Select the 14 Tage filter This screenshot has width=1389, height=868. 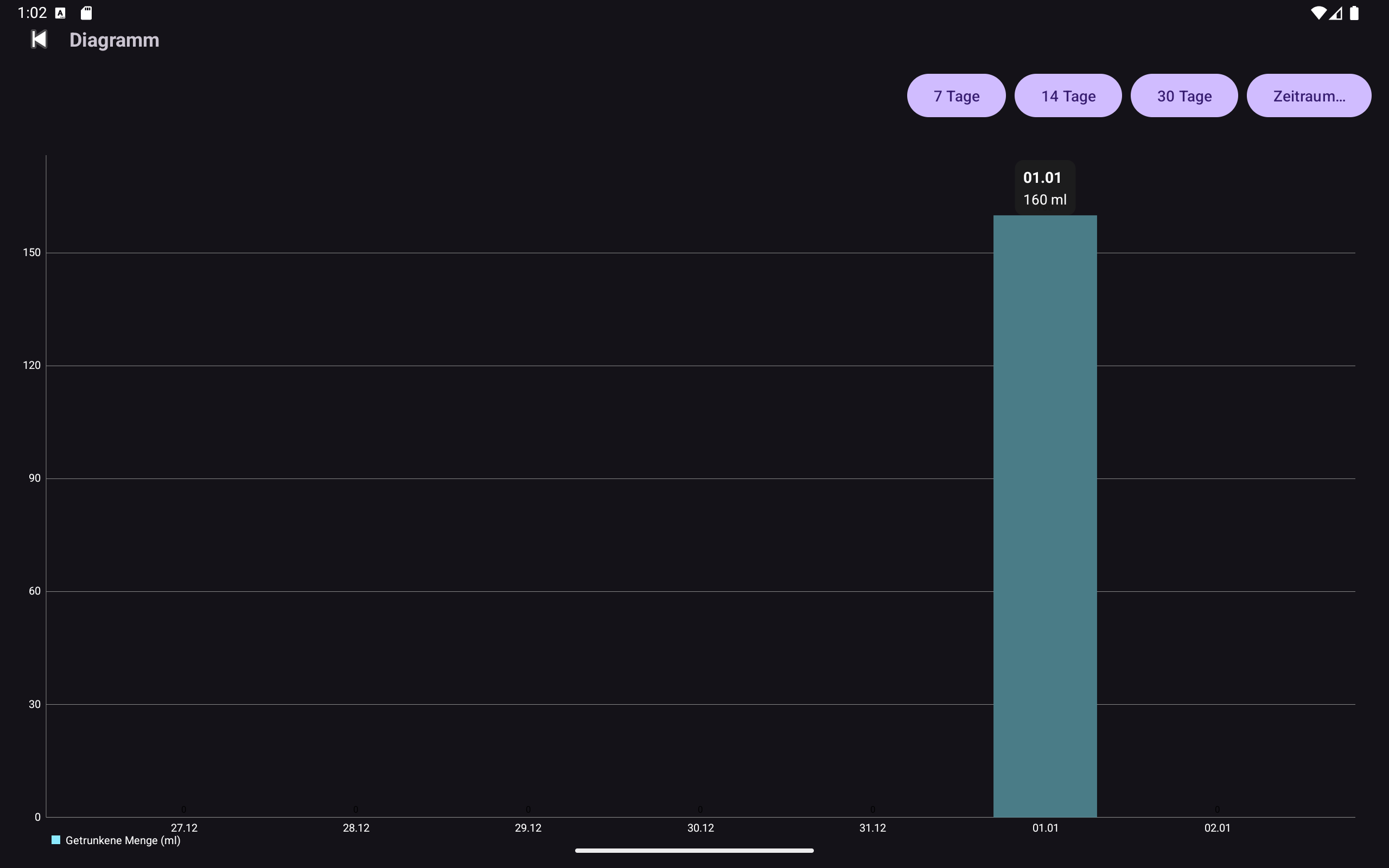(x=1068, y=95)
